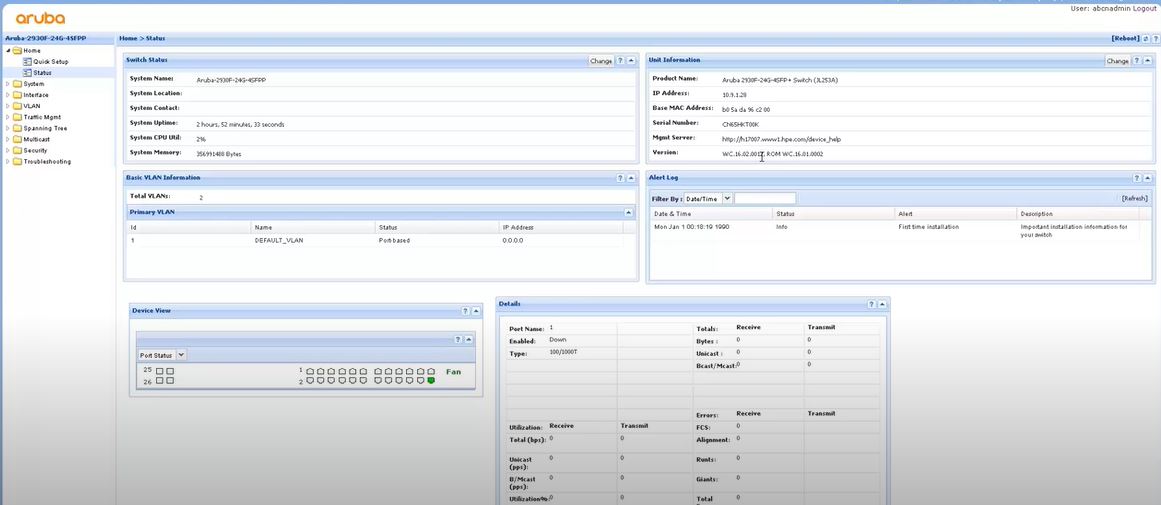Image resolution: width=1161 pixels, height=505 pixels.
Task: Open help for the Alert Log panel
Action: point(1137,178)
